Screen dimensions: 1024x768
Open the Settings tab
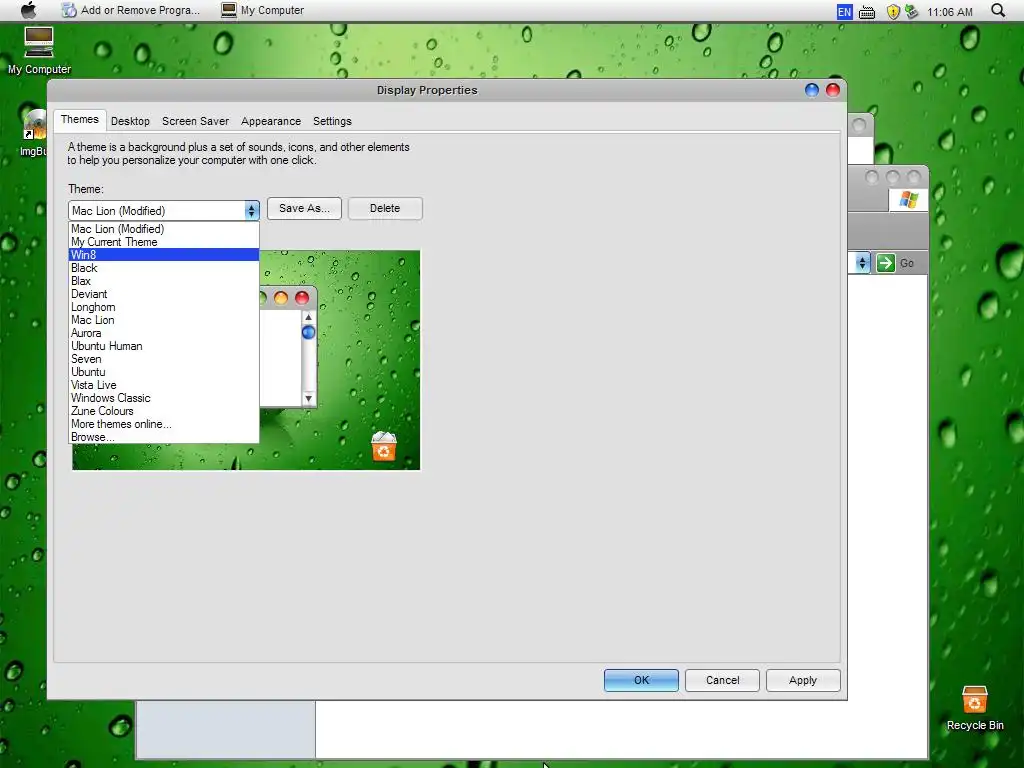tap(332, 121)
